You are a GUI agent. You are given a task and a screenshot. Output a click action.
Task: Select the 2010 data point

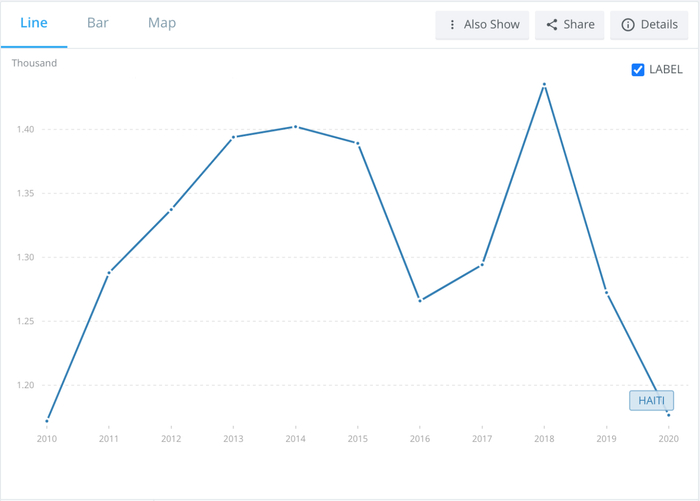coord(47,421)
